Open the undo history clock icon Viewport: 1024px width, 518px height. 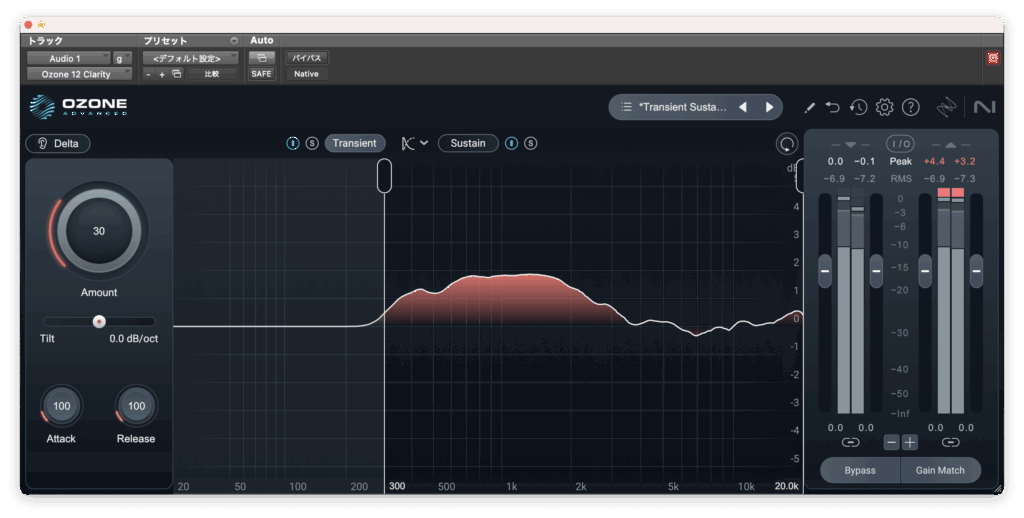click(858, 107)
